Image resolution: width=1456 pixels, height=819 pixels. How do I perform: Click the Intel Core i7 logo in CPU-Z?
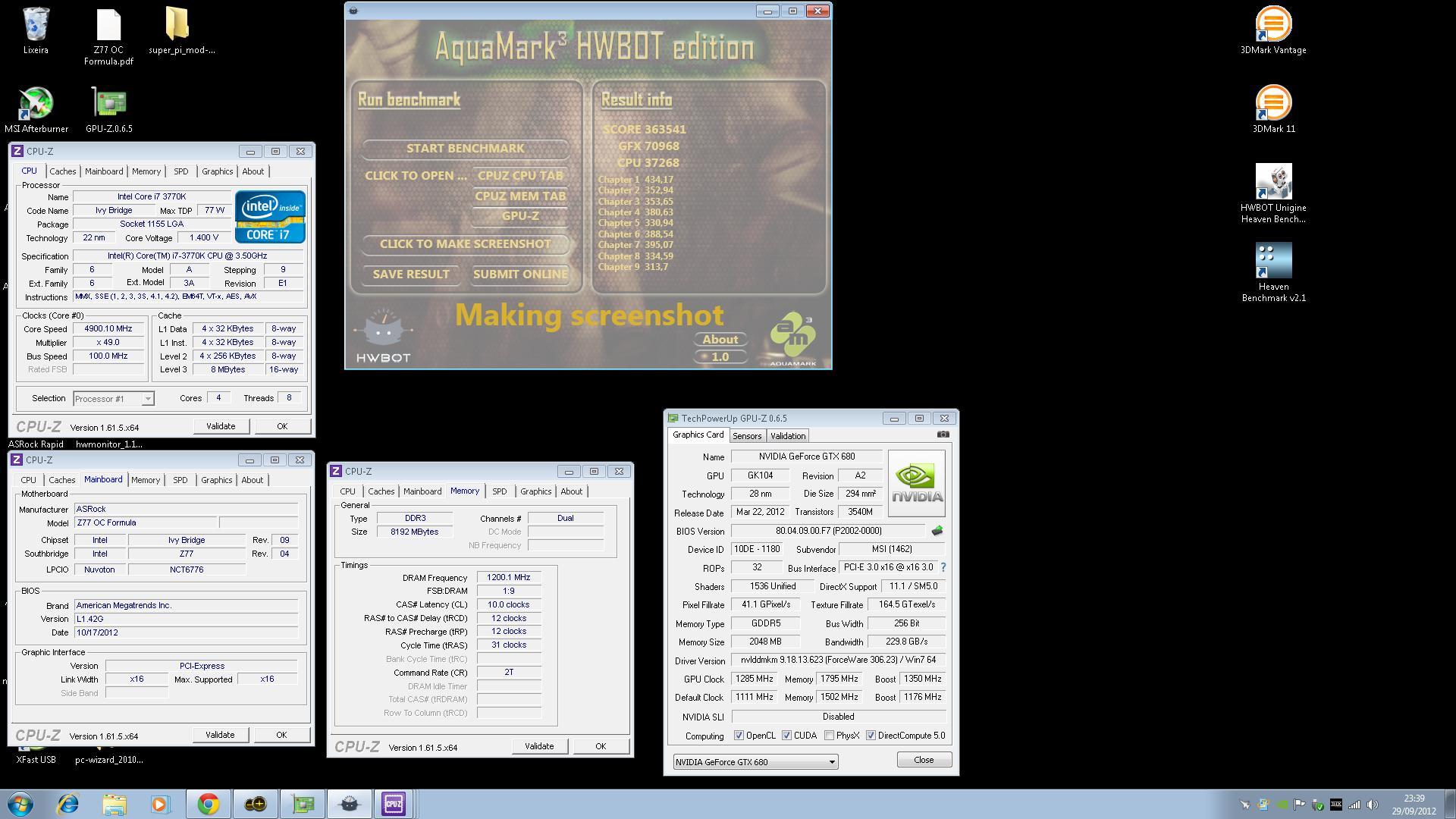tap(270, 217)
